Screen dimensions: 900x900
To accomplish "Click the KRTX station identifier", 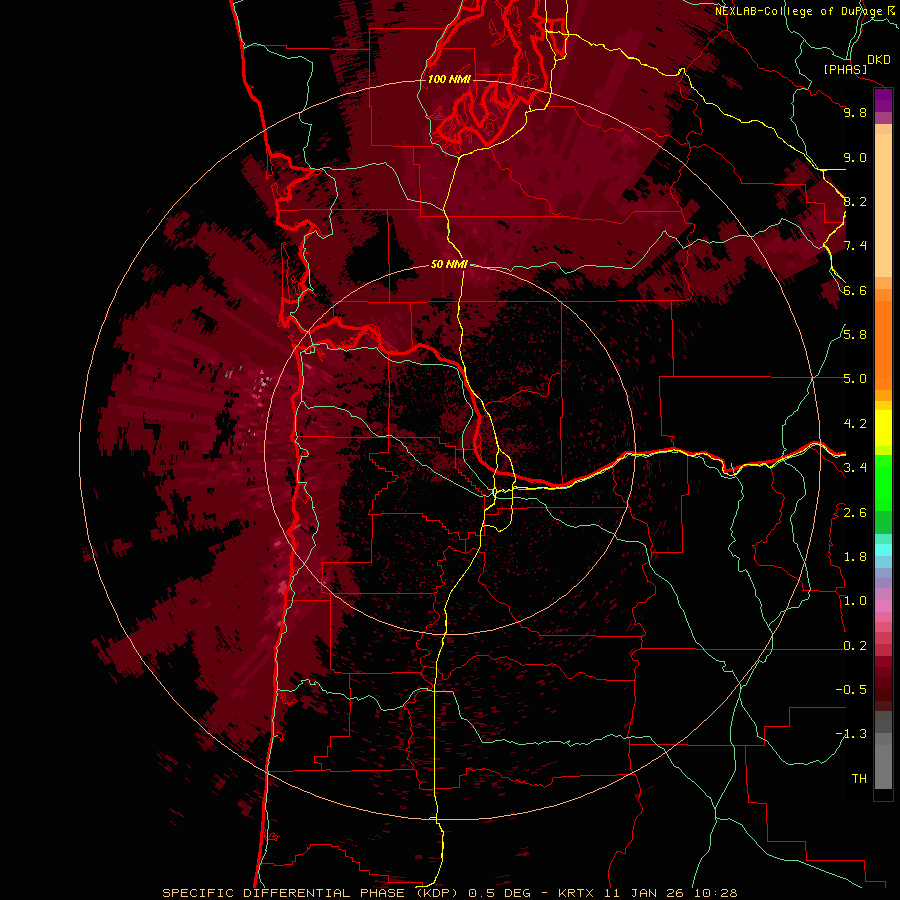I will [x=578, y=893].
